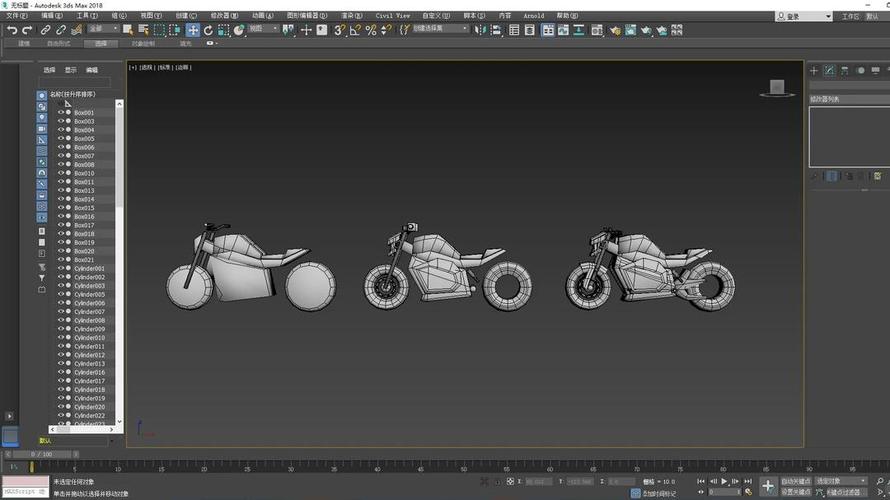Hide Box001 using its eye icon
Viewport: 890px width, 500px height.
tap(60, 113)
